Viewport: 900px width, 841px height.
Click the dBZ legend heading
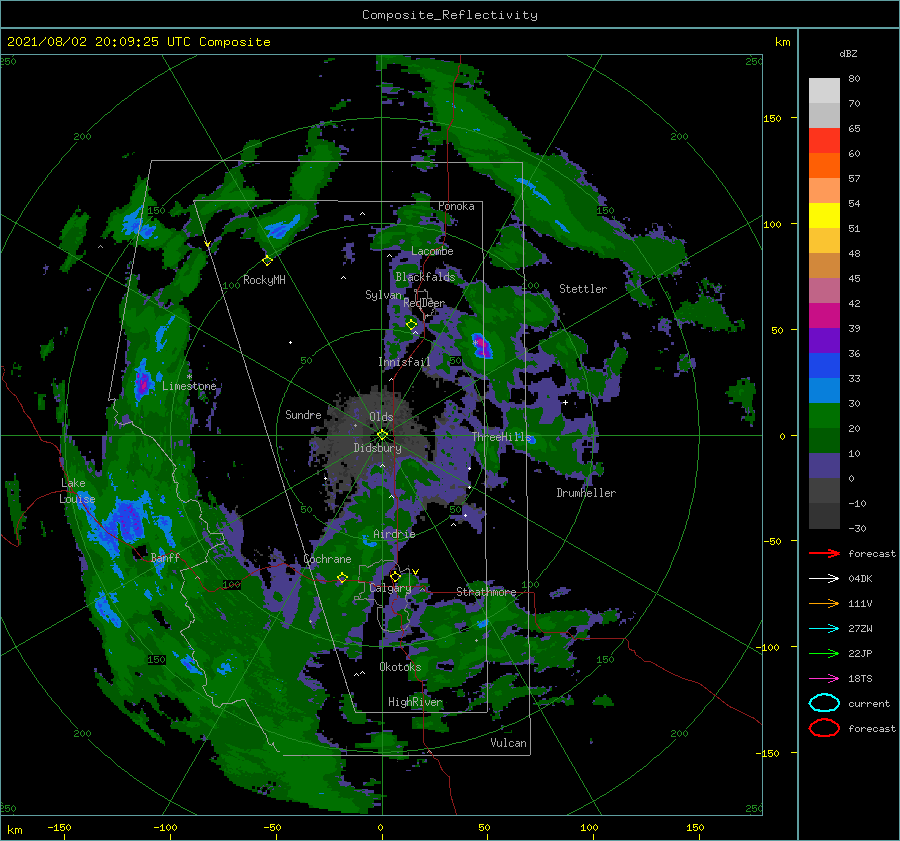click(848, 53)
